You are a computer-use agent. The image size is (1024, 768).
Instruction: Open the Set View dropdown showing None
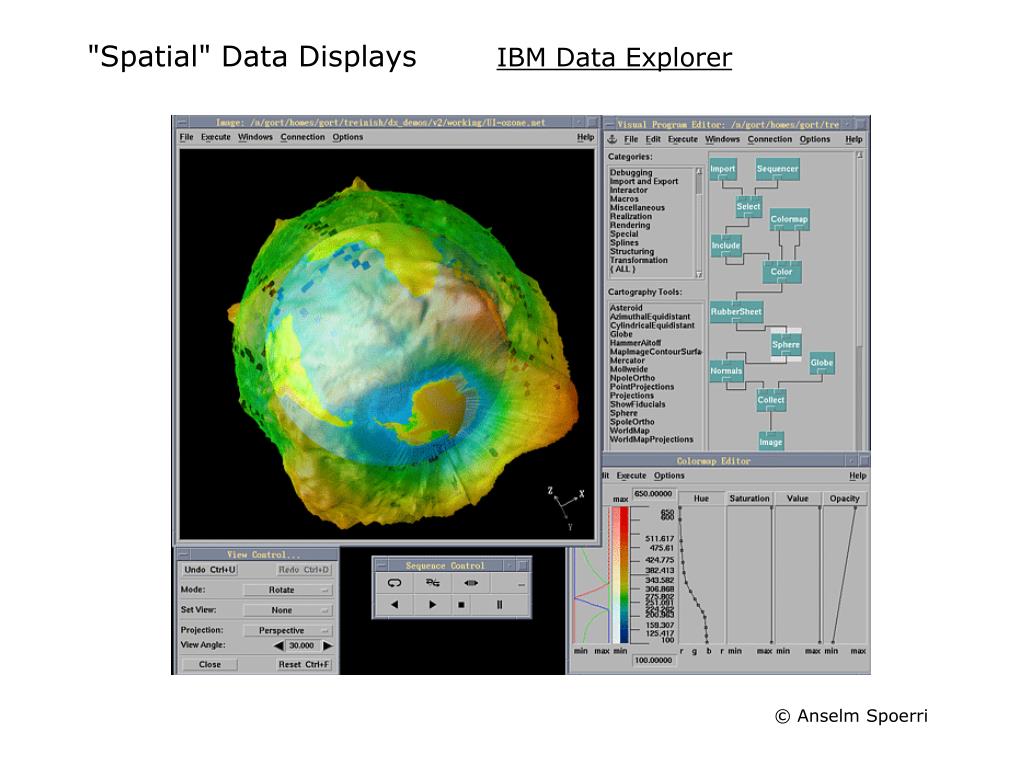(x=288, y=610)
